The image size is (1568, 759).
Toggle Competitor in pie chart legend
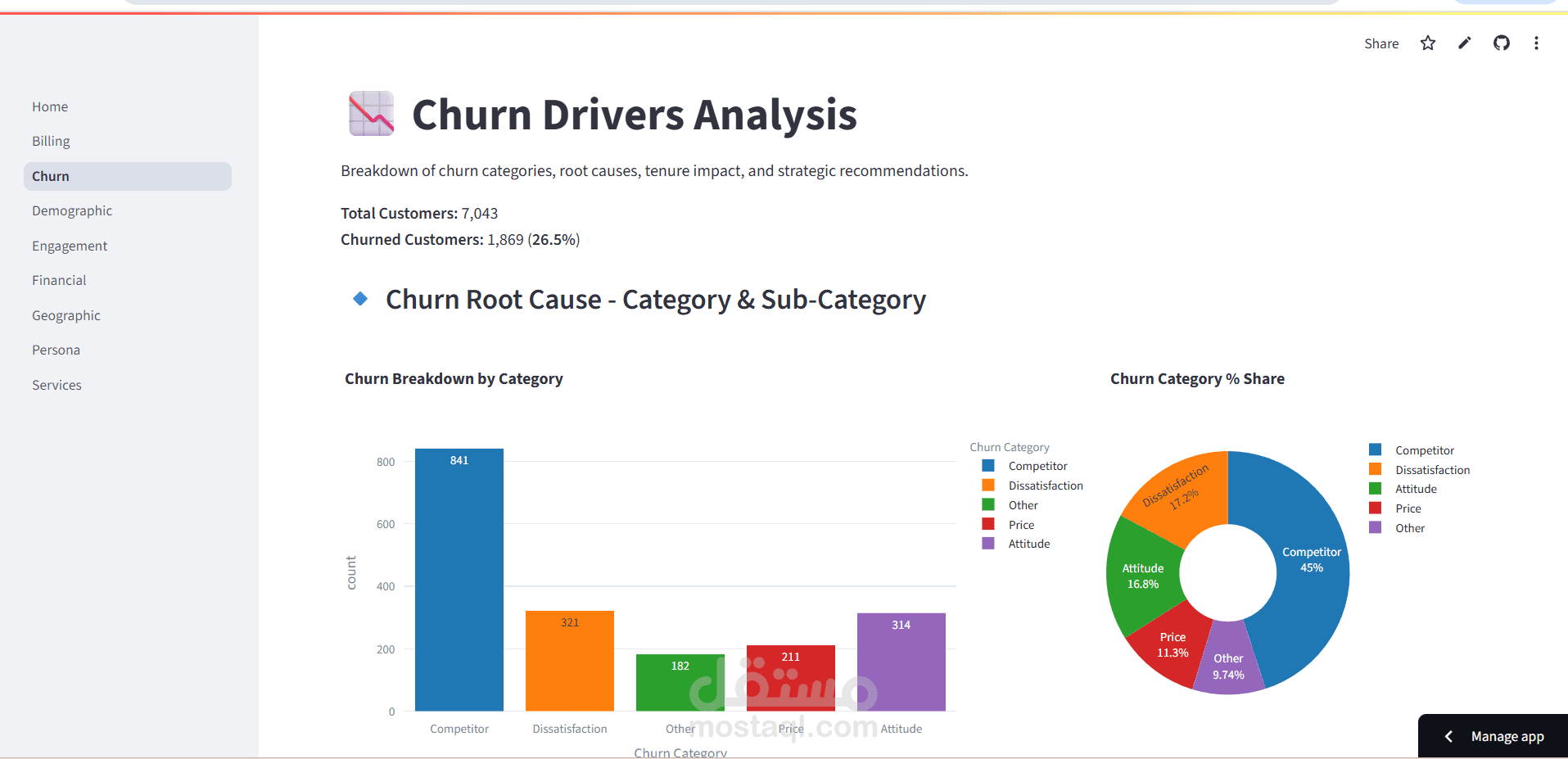coord(1412,450)
